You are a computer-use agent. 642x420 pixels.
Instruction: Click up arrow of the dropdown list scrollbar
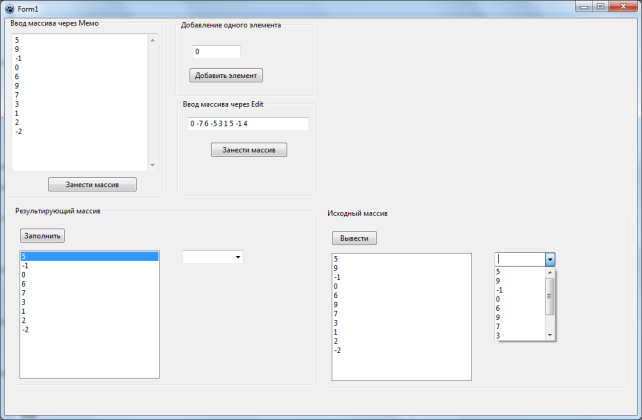[550, 273]
